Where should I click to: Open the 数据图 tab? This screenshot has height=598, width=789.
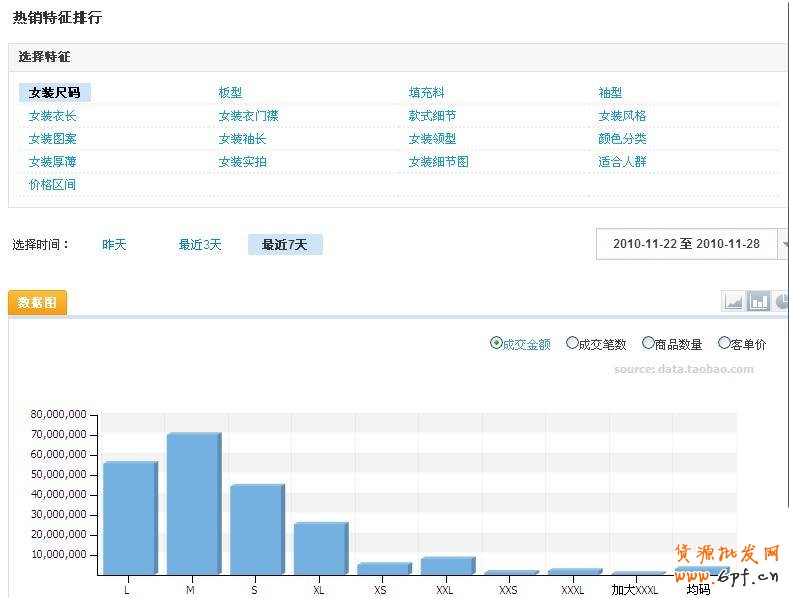pyautogui.click(x=37, y=302)
